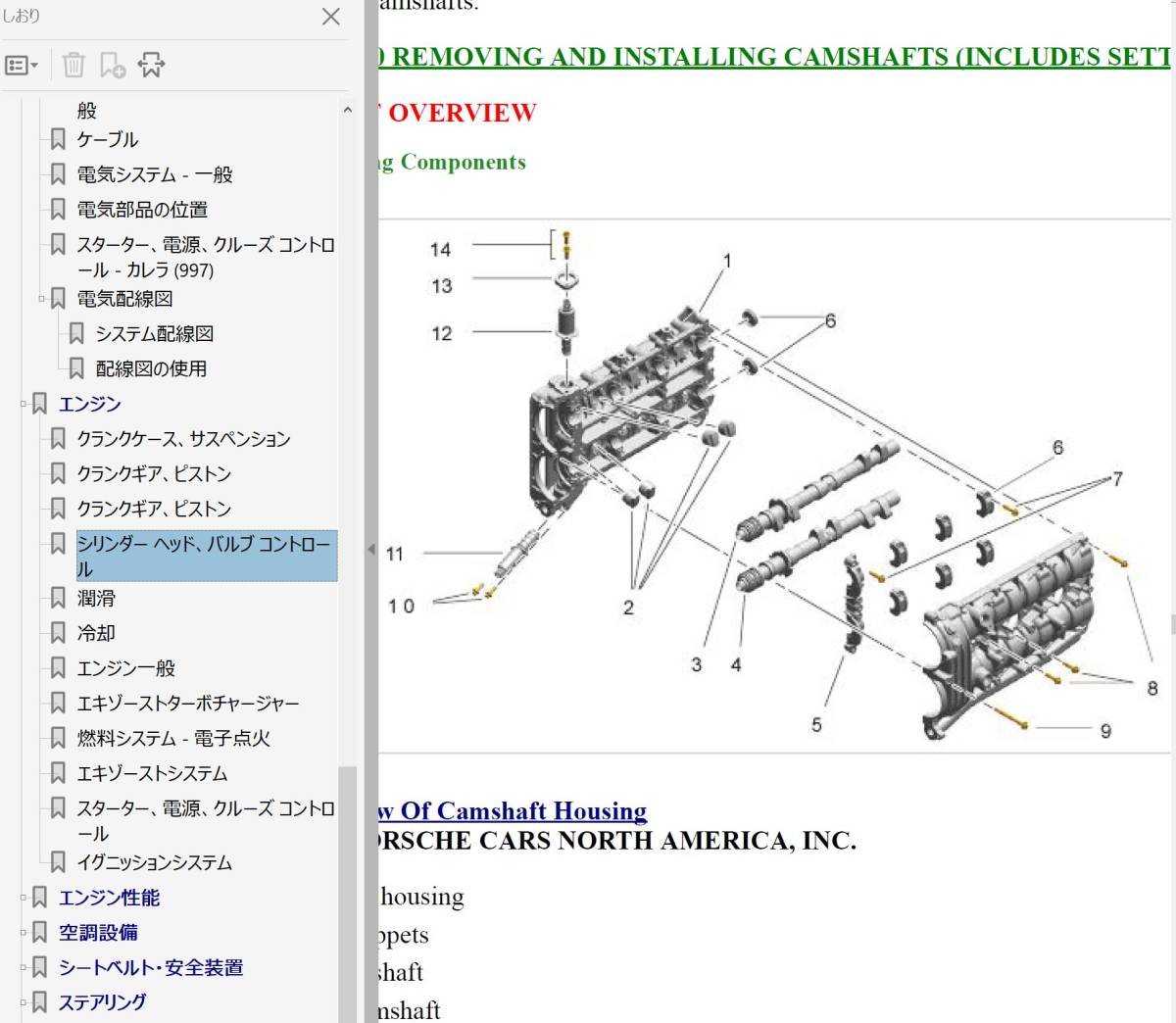This screenshot has width=1176, height=1023.
Task: Delete the selected bookmark via trash icon
Action: point(73,65)
